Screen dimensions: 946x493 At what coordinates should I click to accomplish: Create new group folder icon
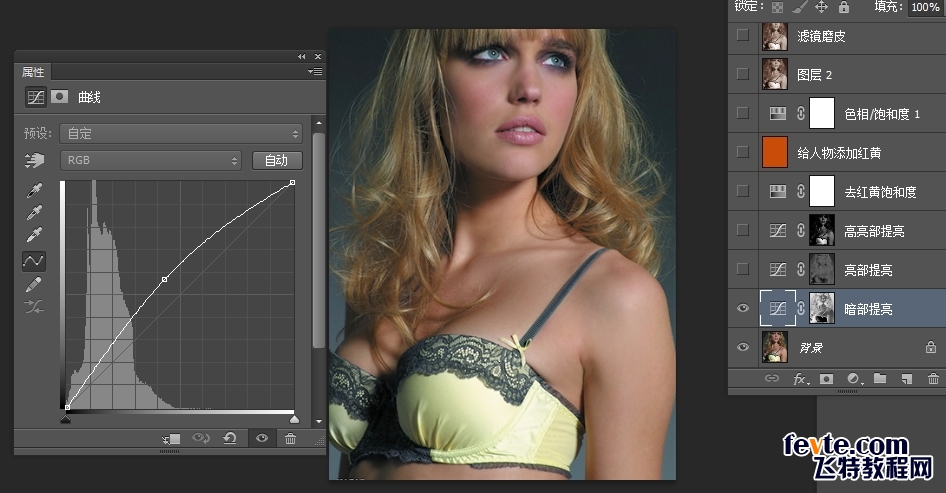[880, 378]
